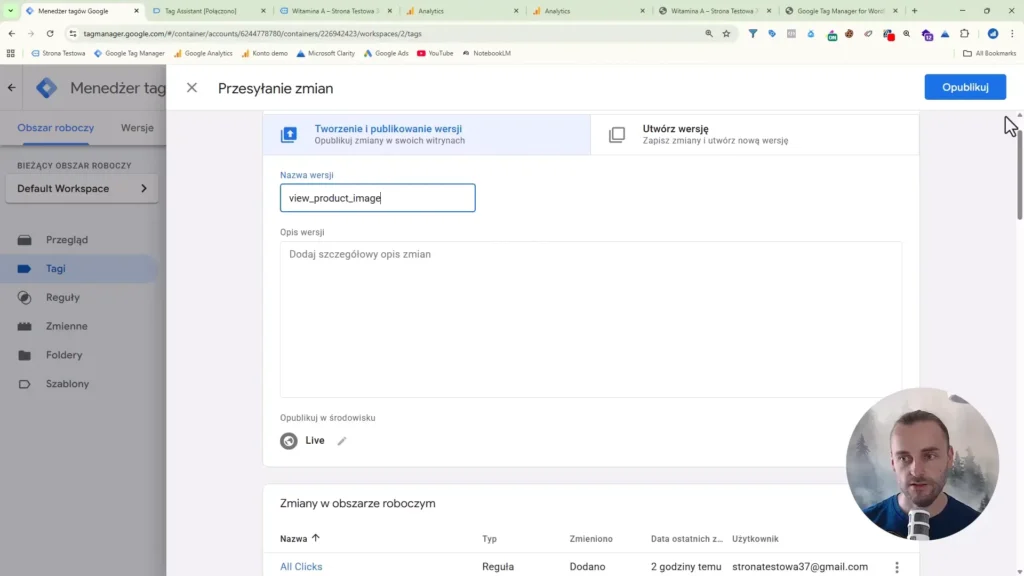Switch to Google Tag Manager for WordPress tab
This screenshot has height=576, width=1024.
tap(840, 11)
